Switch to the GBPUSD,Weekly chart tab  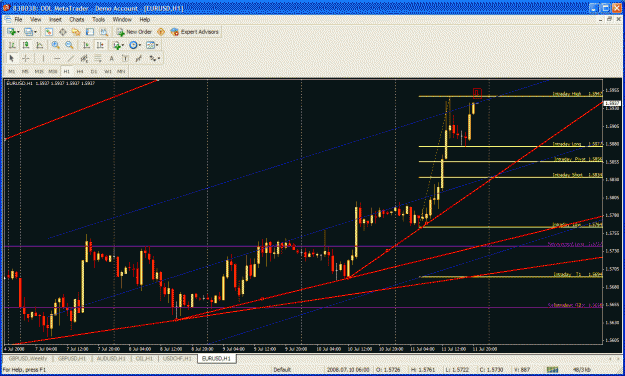click(28, 358)
